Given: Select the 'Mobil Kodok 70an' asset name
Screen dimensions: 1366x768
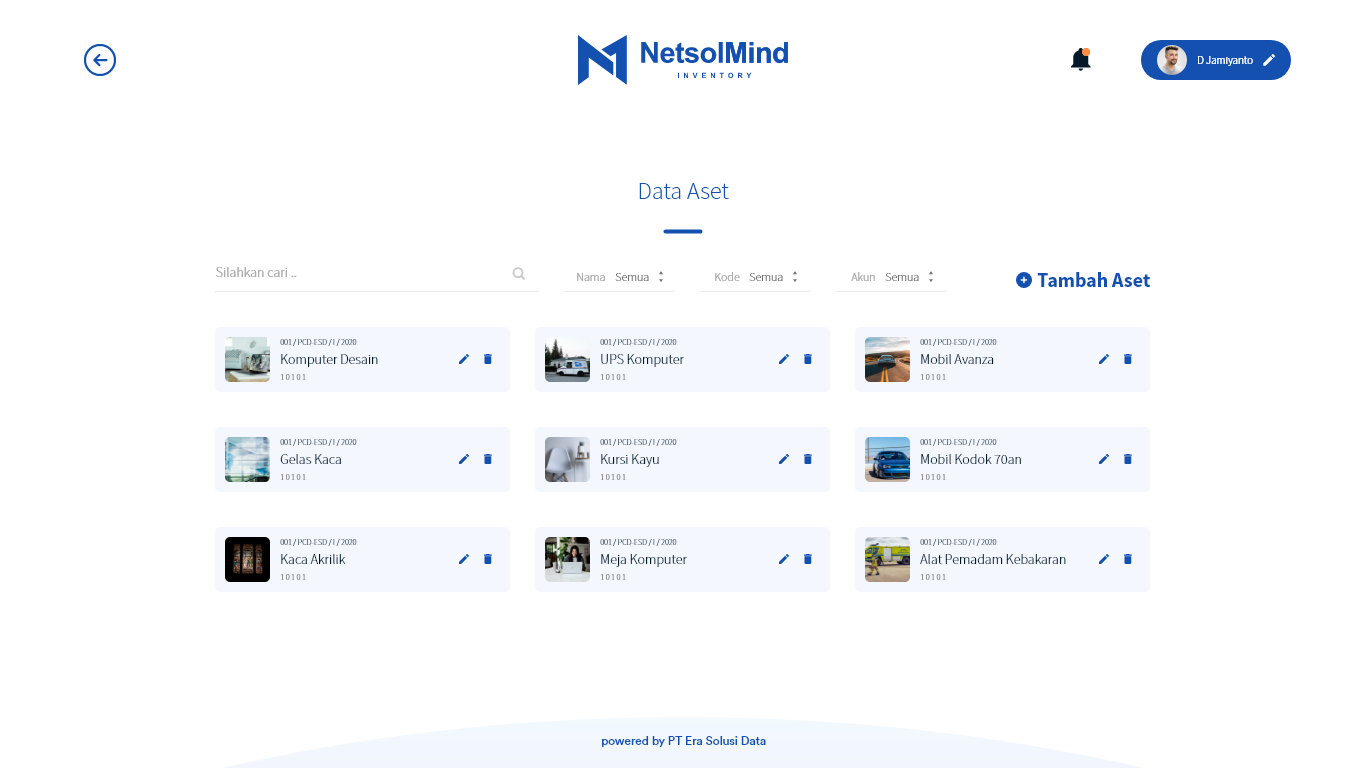Looking at the screenshot, I should (x=971, y=459).
